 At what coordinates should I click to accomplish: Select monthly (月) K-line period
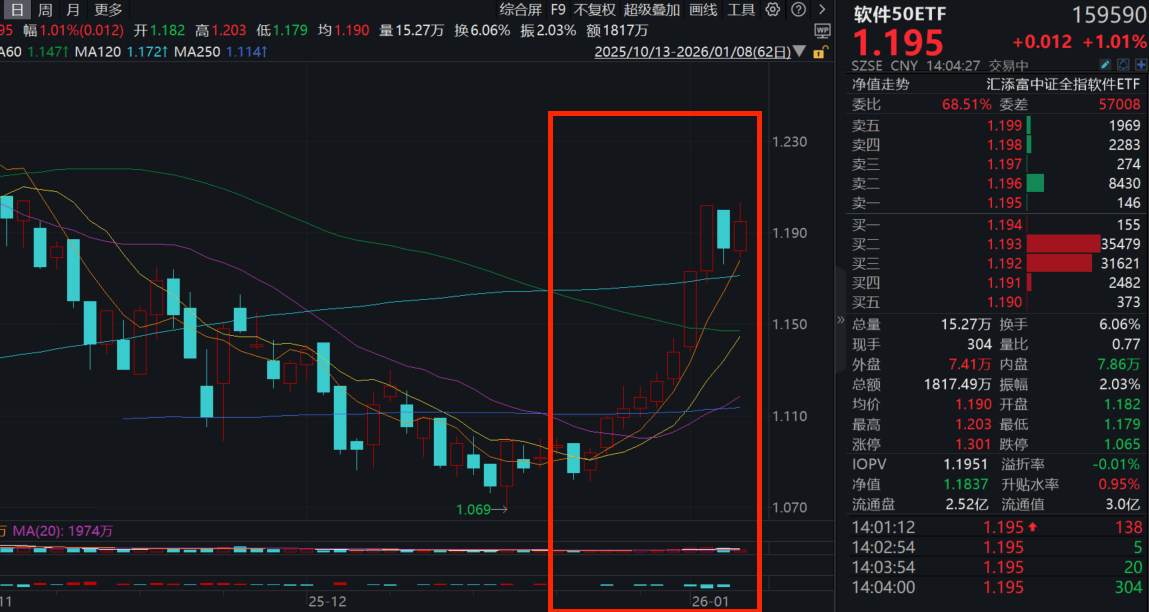click(73, 10)
